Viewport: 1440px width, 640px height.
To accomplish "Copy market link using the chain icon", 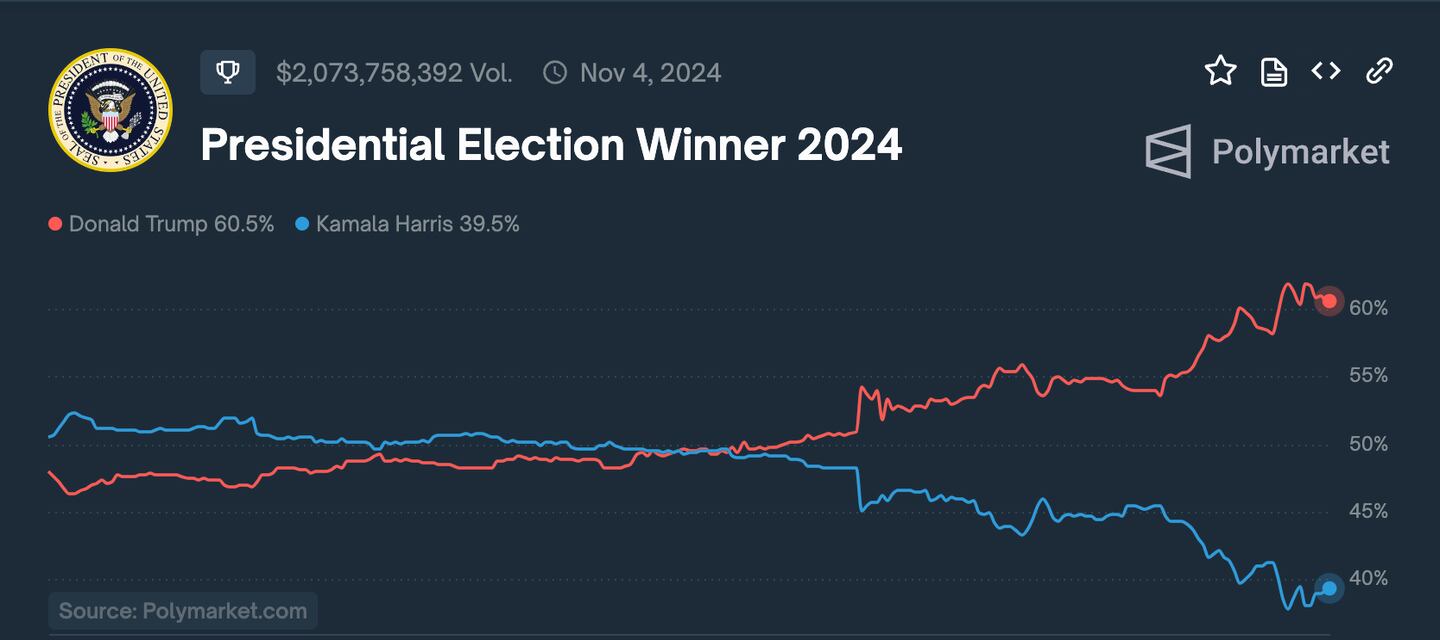I will click(1380, 70).
